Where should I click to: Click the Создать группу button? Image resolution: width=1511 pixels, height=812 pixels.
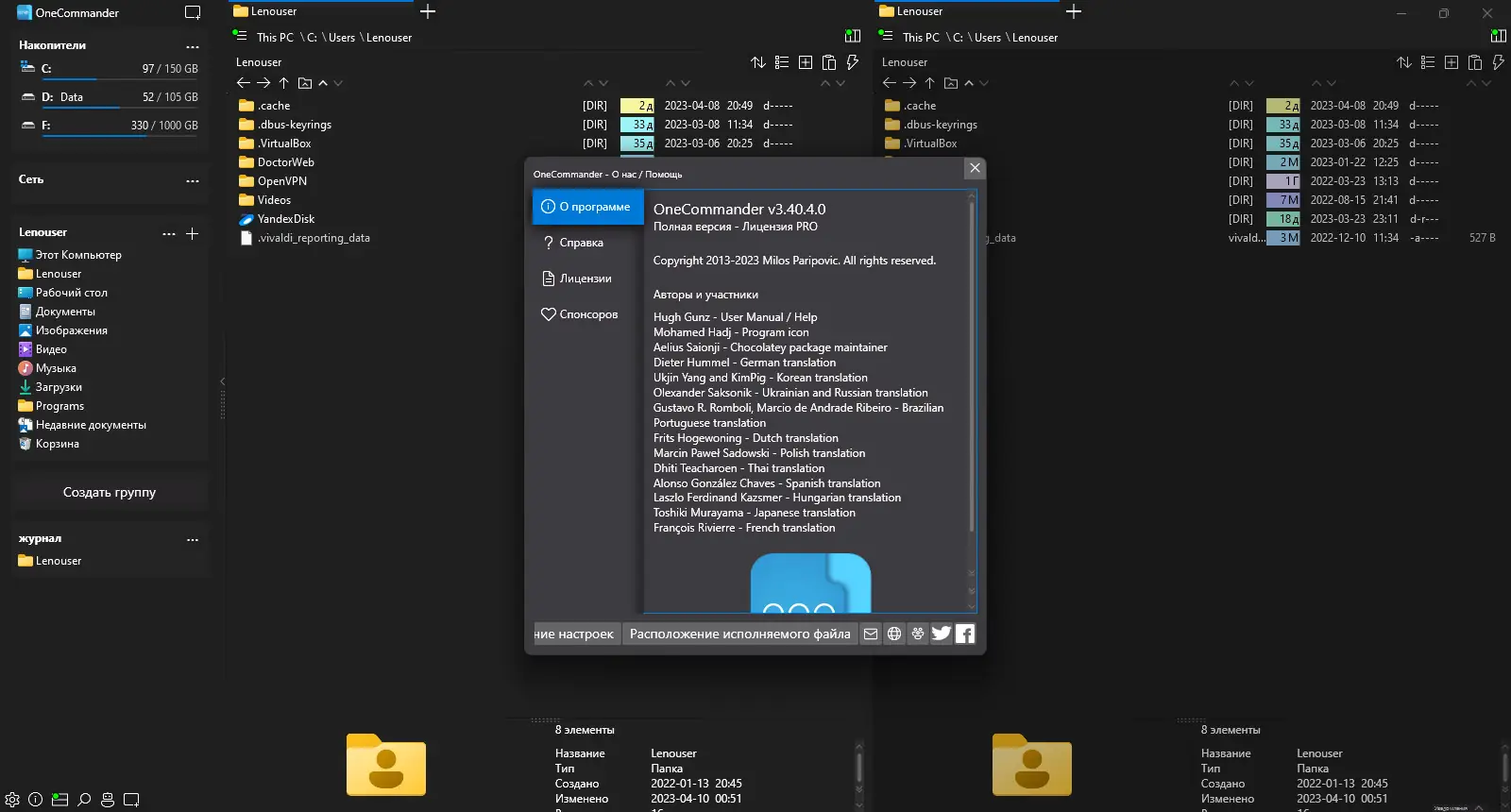[x=110, y=493]
